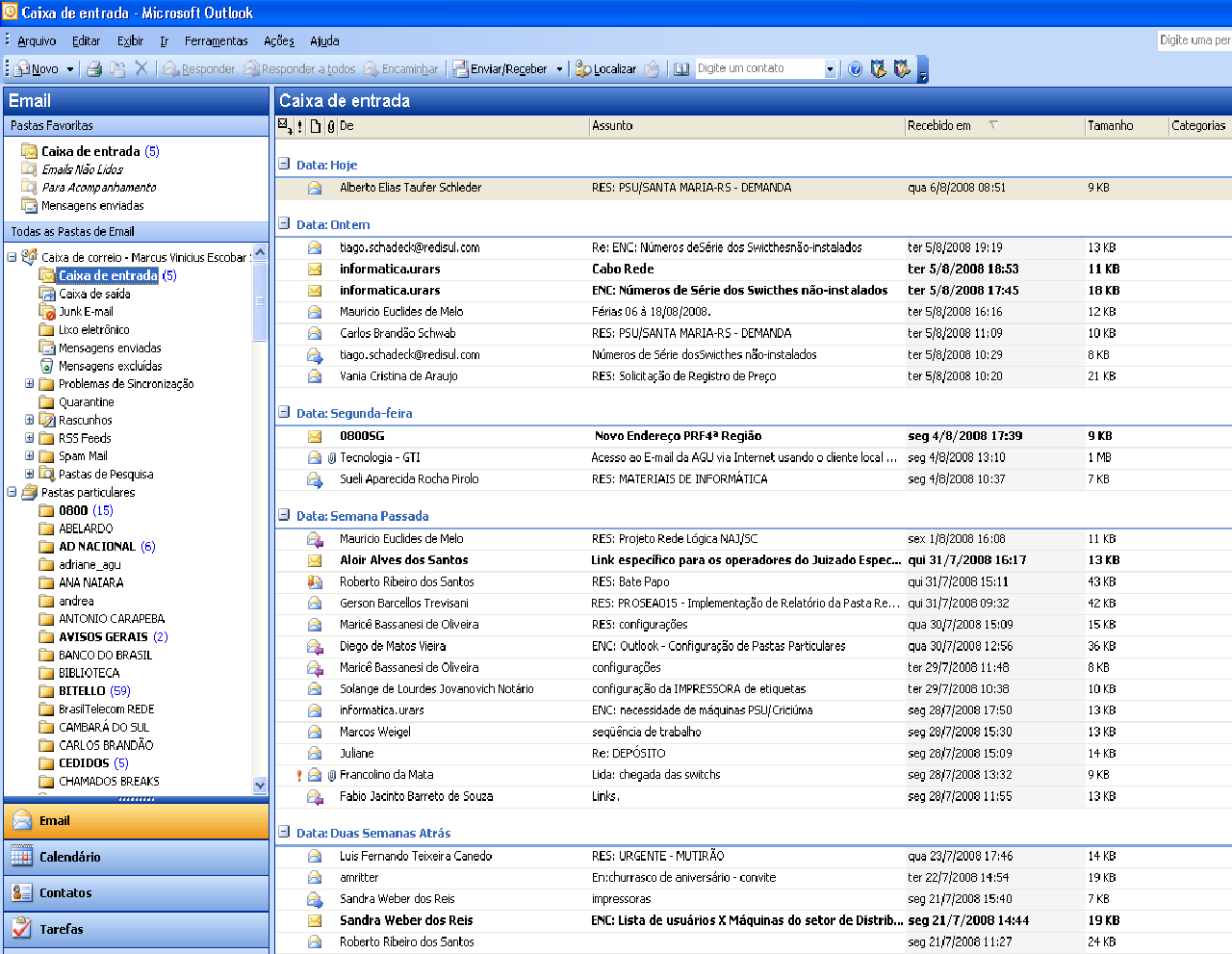Image resolution: width=1232 pixels, height=954 pixels.
Task: Click Responder in the toolbar
Action: point(199,69)
